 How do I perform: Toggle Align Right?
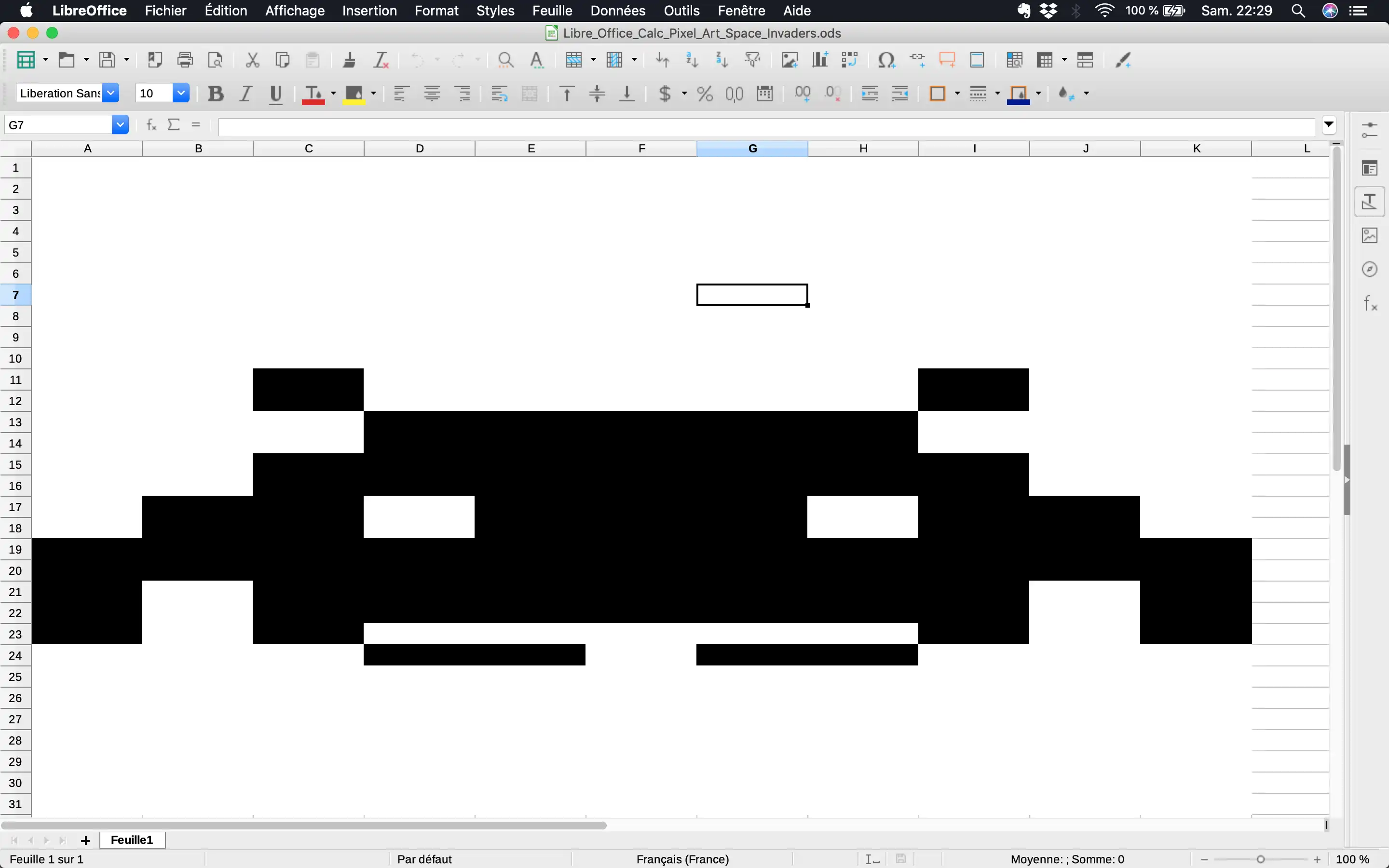tap(462, 94)
